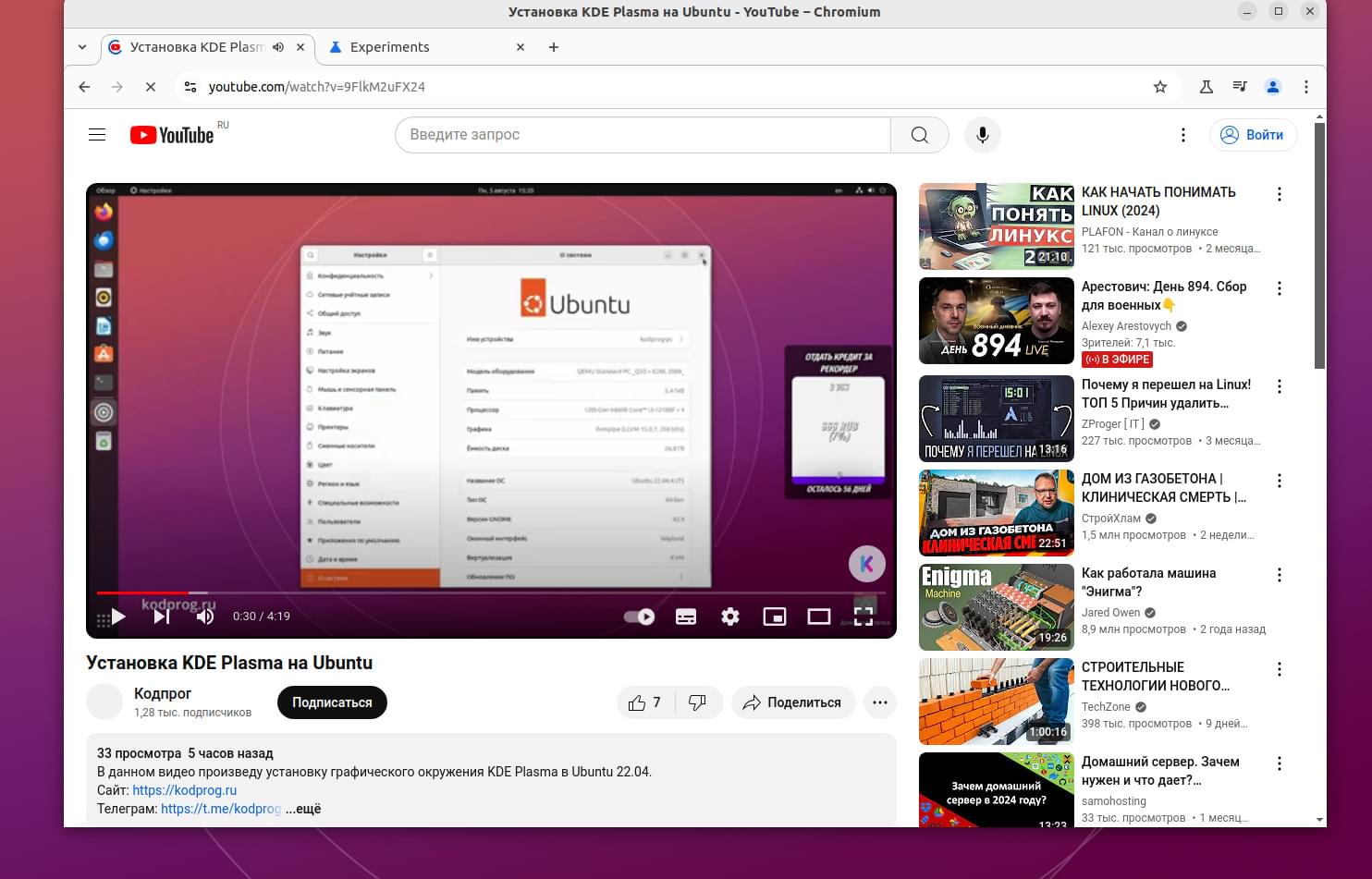Screen dimensions: 1372x879
Task: Open options for Арестович День 894 video
Action: [x=1280, y=288]
